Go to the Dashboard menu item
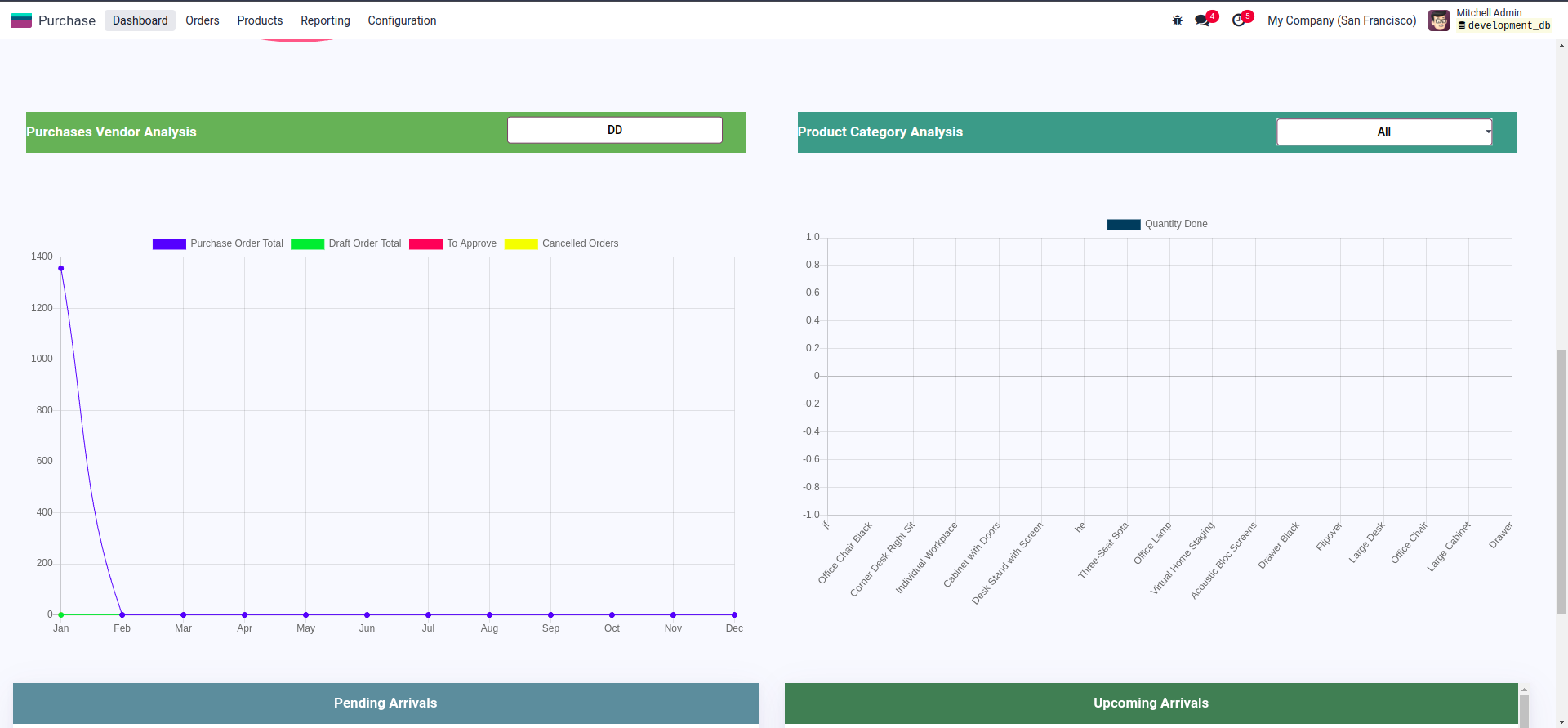 click(x=140, y=20)
